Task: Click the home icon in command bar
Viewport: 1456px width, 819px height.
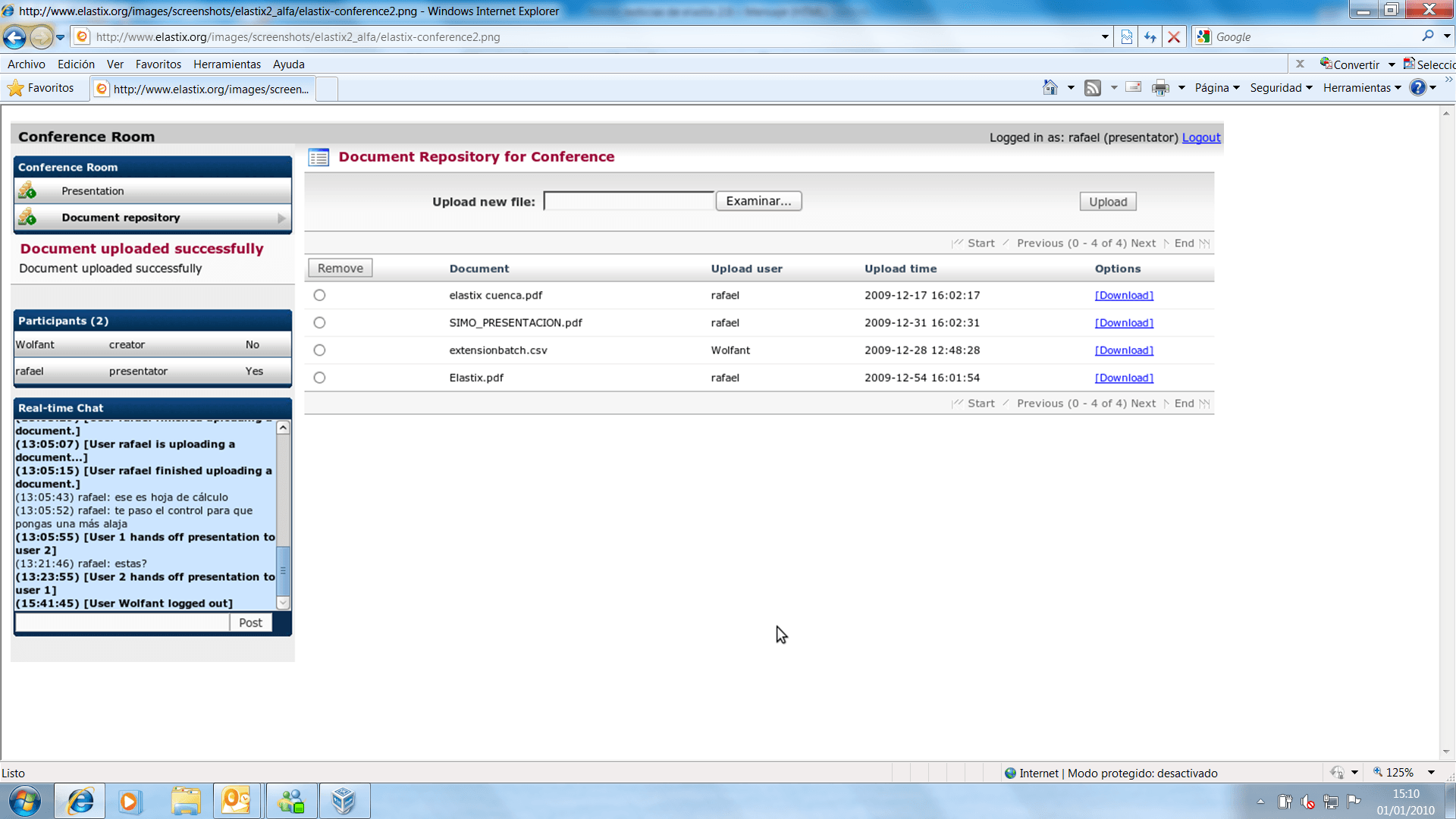Action: coord(1050,88)
